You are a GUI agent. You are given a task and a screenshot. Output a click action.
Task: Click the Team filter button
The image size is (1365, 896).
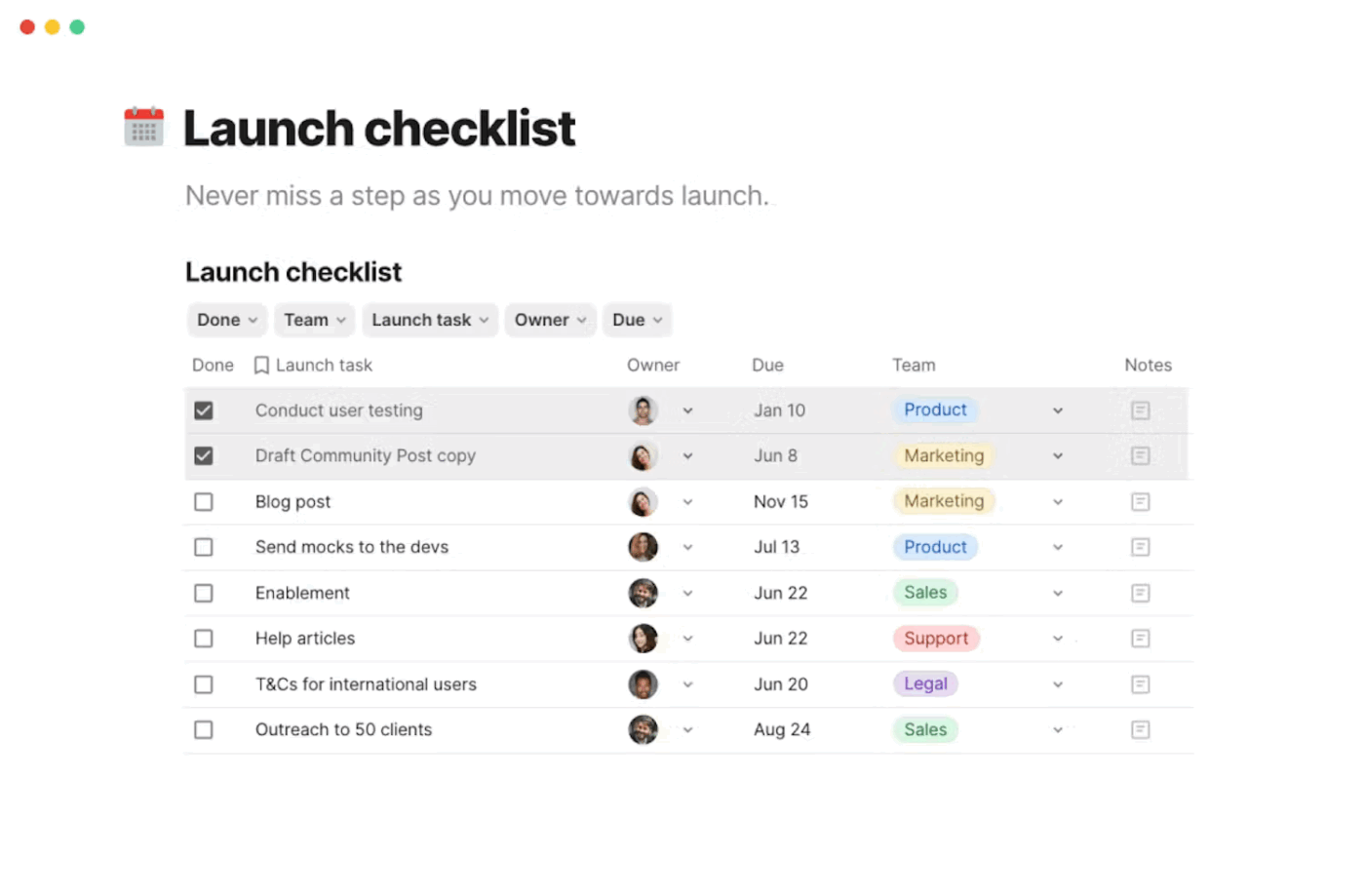314,320
